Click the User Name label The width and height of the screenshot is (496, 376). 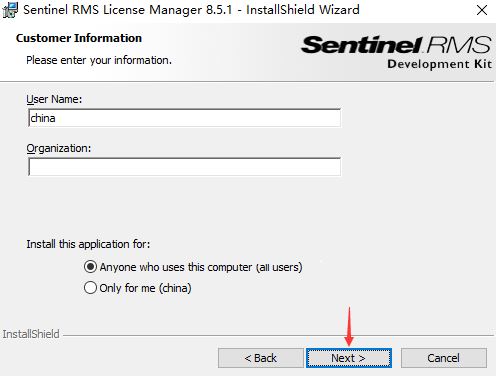[54, 99]
